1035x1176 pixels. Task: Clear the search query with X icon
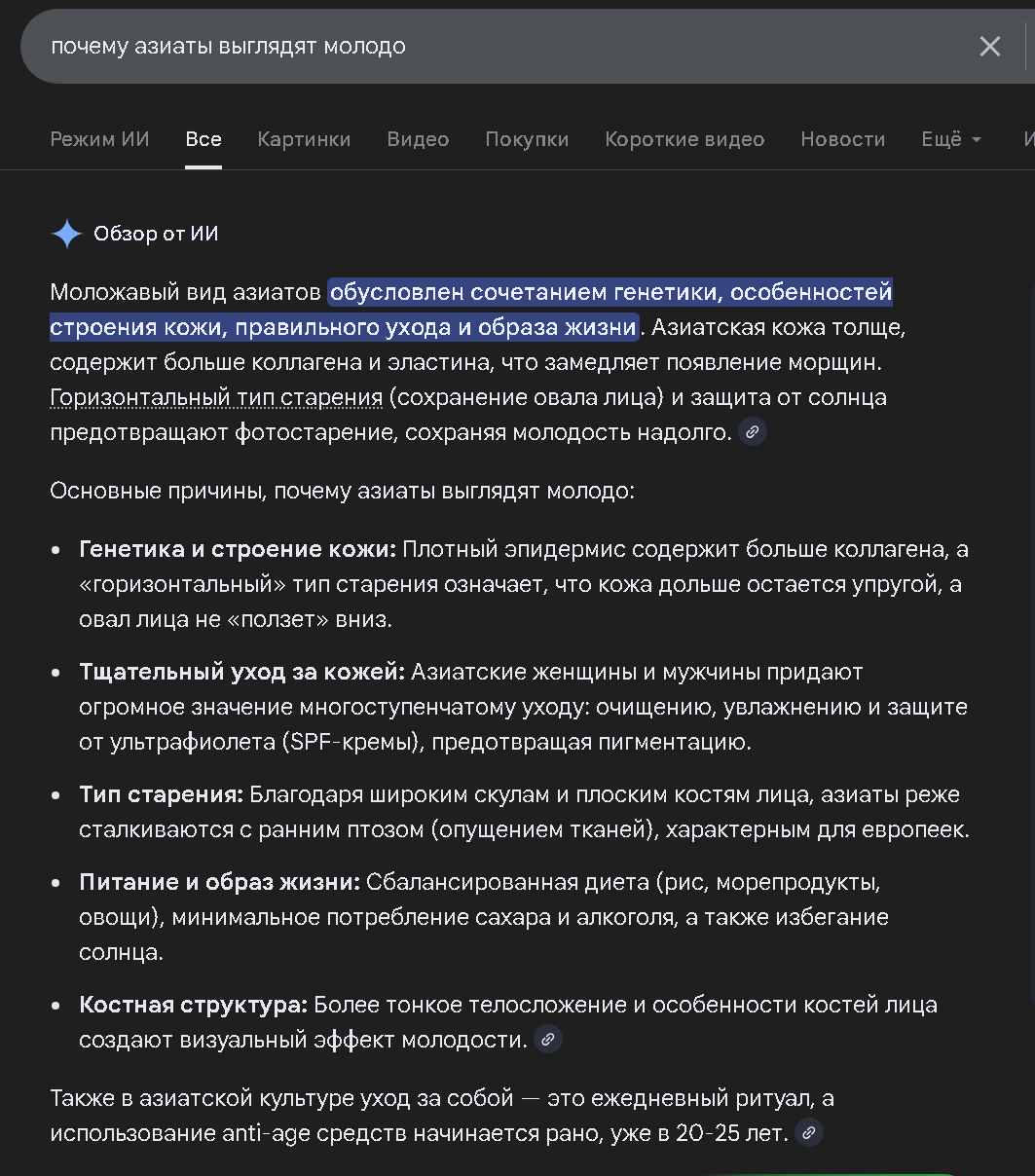[989, 47]
